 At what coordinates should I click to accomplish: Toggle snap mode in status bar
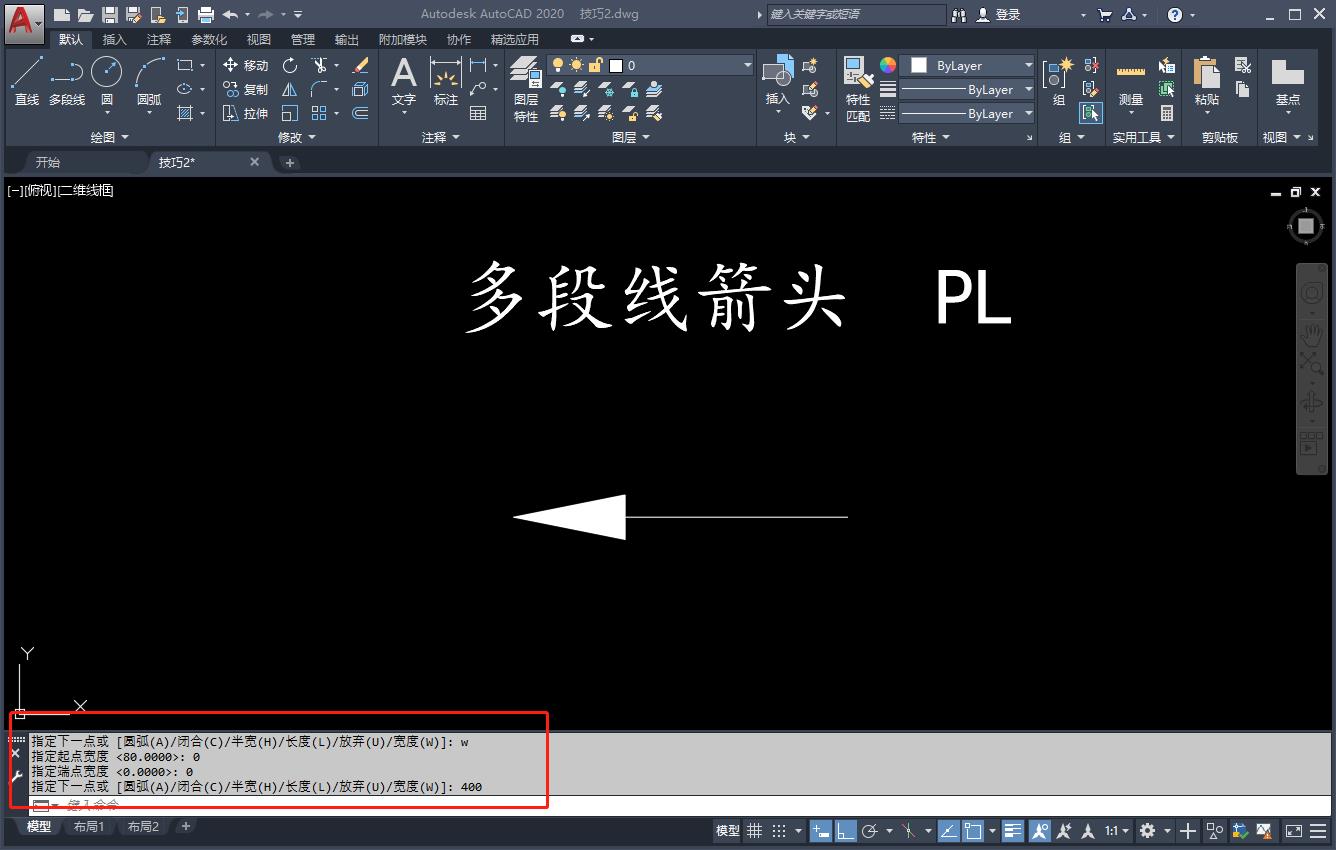[x=779, y=831]
